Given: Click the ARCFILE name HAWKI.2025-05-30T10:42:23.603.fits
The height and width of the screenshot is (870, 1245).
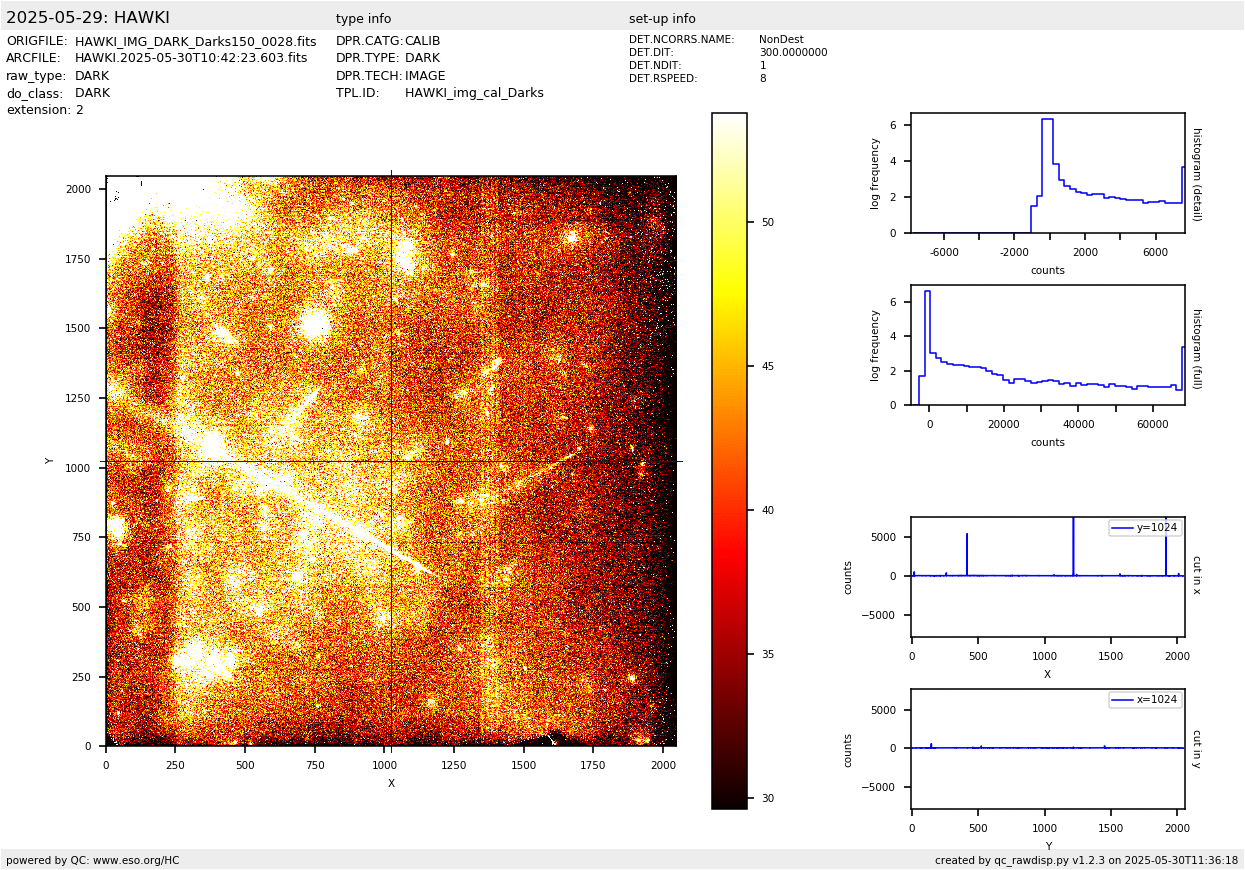Looking at the screenshot, I should pyautogui.click(x=191, y=59).
